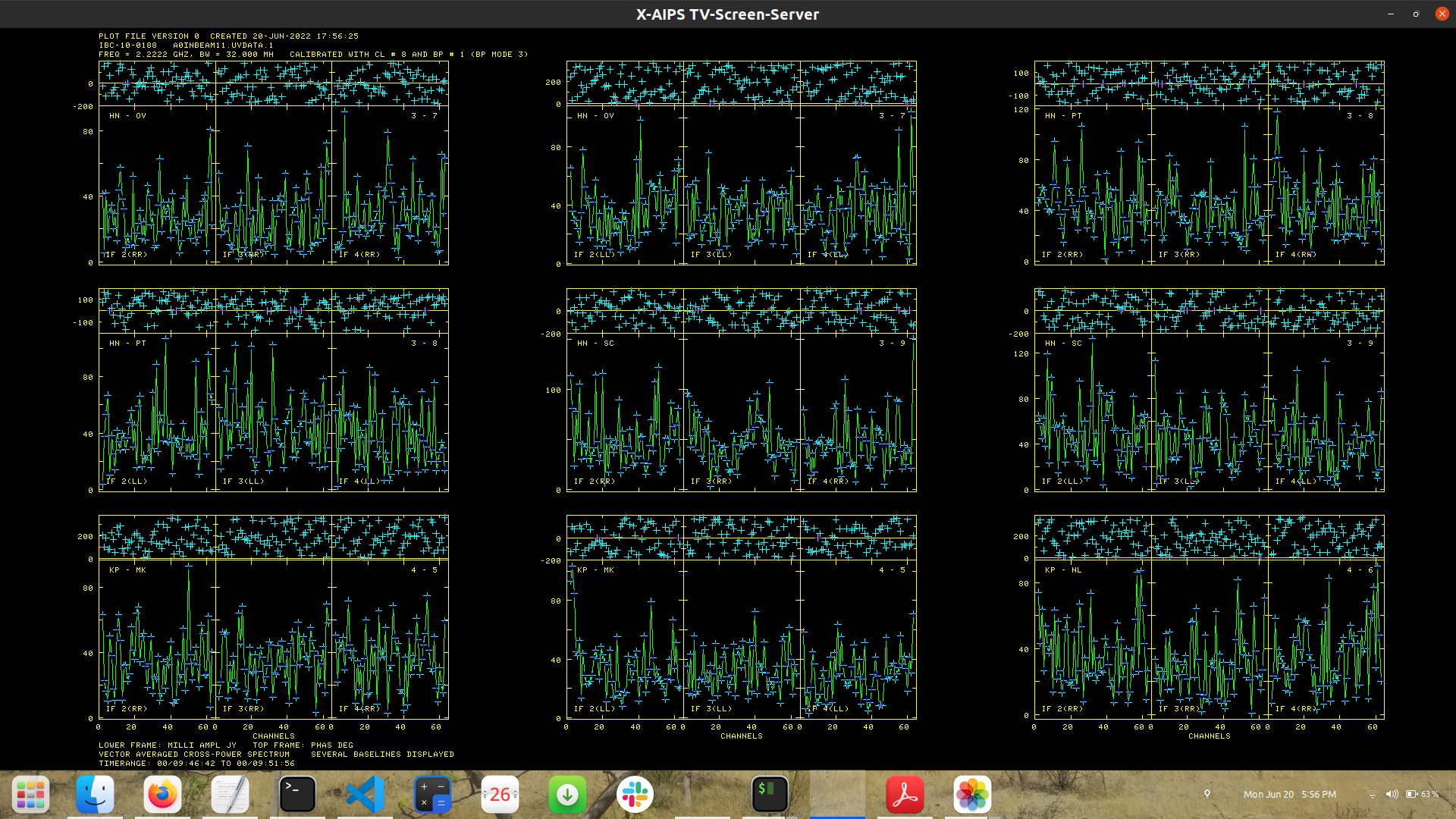
Task: Open the black terminal dock icon
Action: click(x=297, y=795)
